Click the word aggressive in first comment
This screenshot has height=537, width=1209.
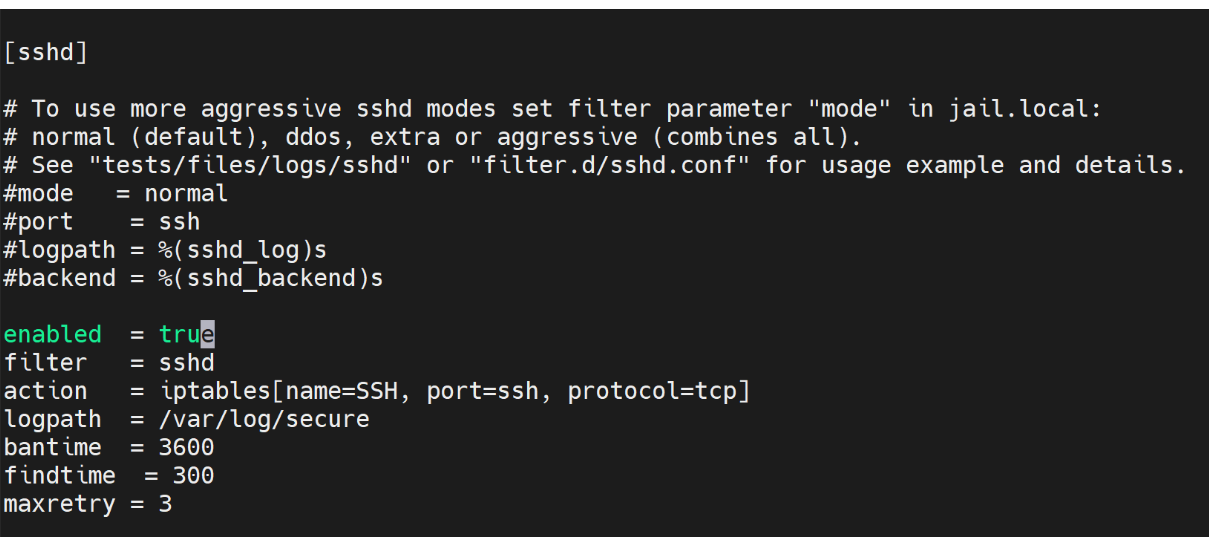click(x=270, y=108)
